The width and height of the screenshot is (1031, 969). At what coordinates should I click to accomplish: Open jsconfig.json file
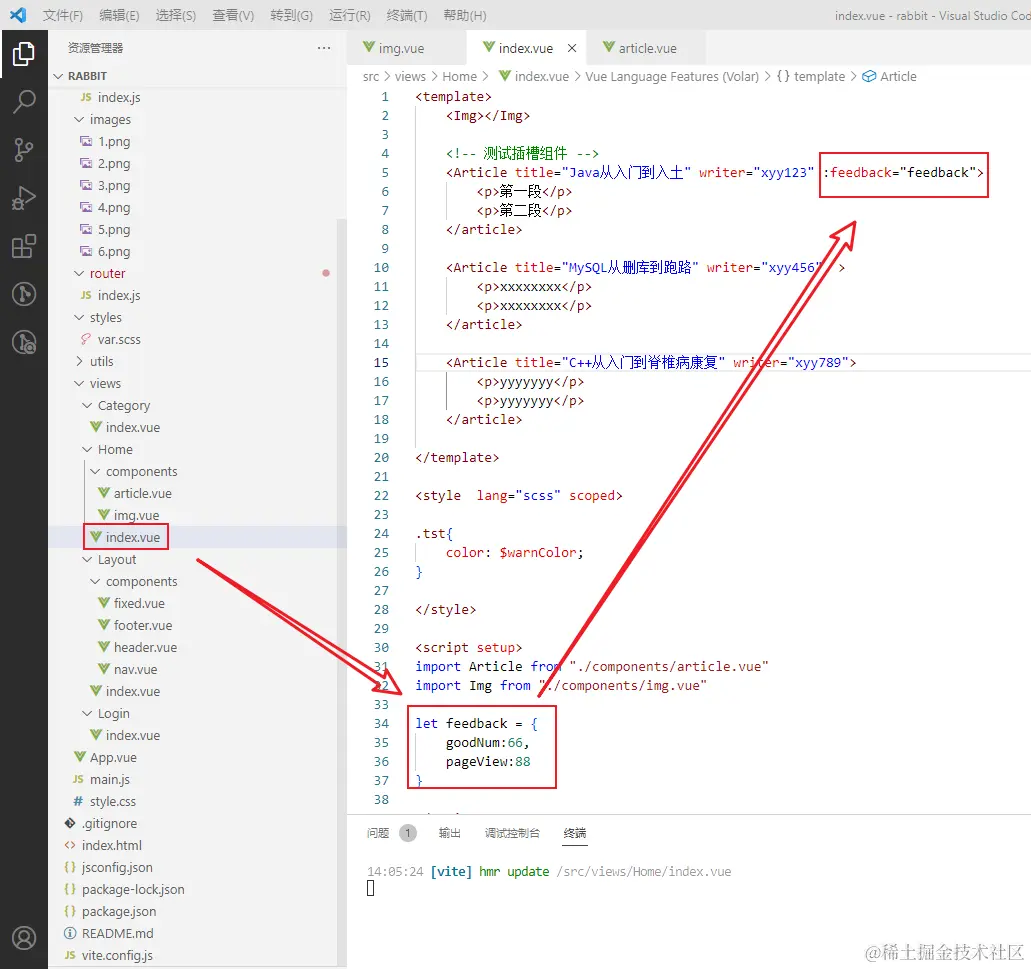[116, 868]
